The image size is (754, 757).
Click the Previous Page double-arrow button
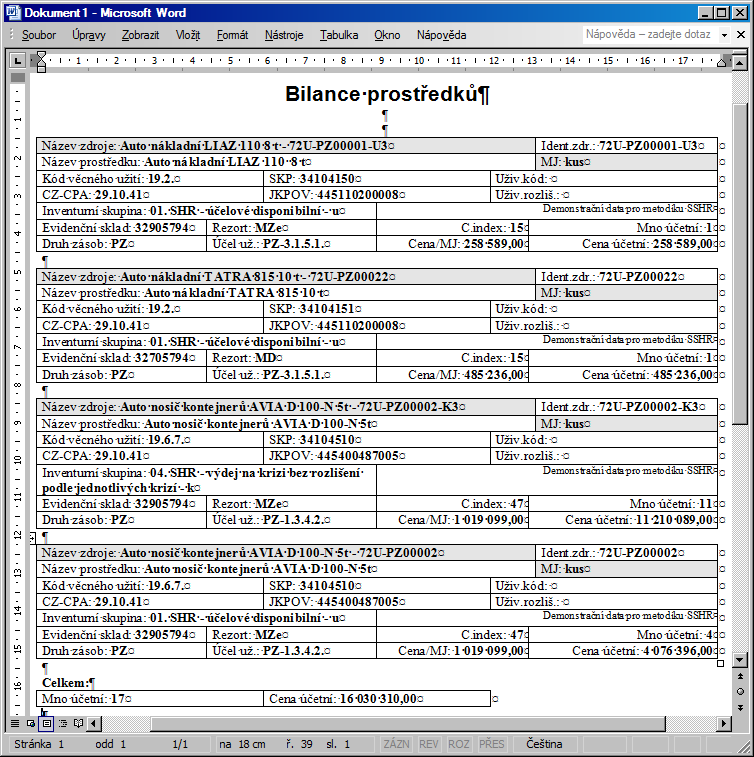740,677
